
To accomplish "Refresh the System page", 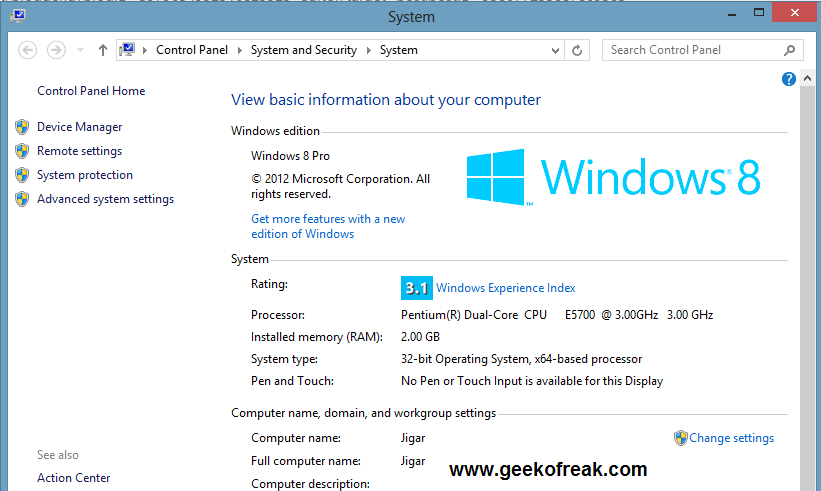I will click(x=577, y=50).
